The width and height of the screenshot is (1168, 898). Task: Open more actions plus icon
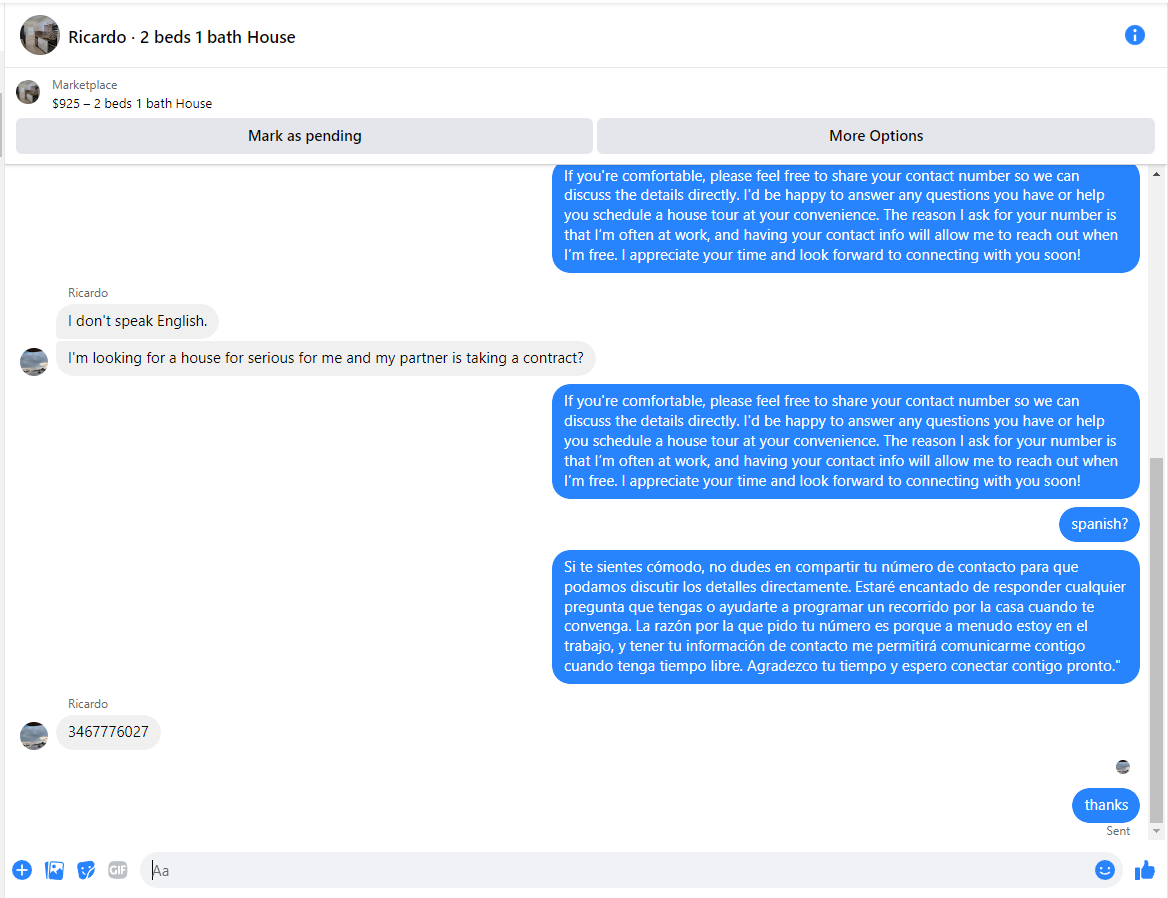tap(22, 870)
